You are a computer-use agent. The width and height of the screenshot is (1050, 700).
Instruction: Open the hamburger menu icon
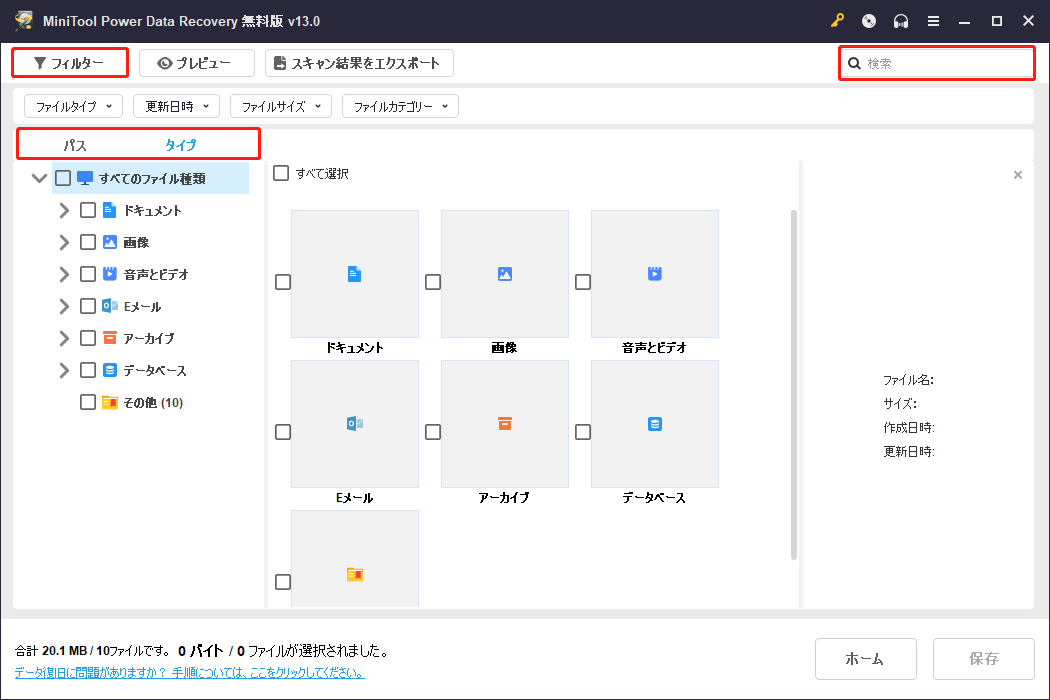(933, 21)
